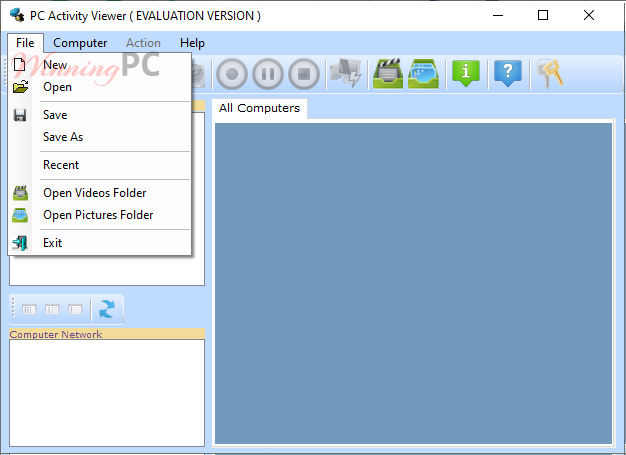The width and height of the screenshot is (626, 455).
Task: Click the floppy disk icon beside Save
Action: pyautogui.click(x=20, y=115)
